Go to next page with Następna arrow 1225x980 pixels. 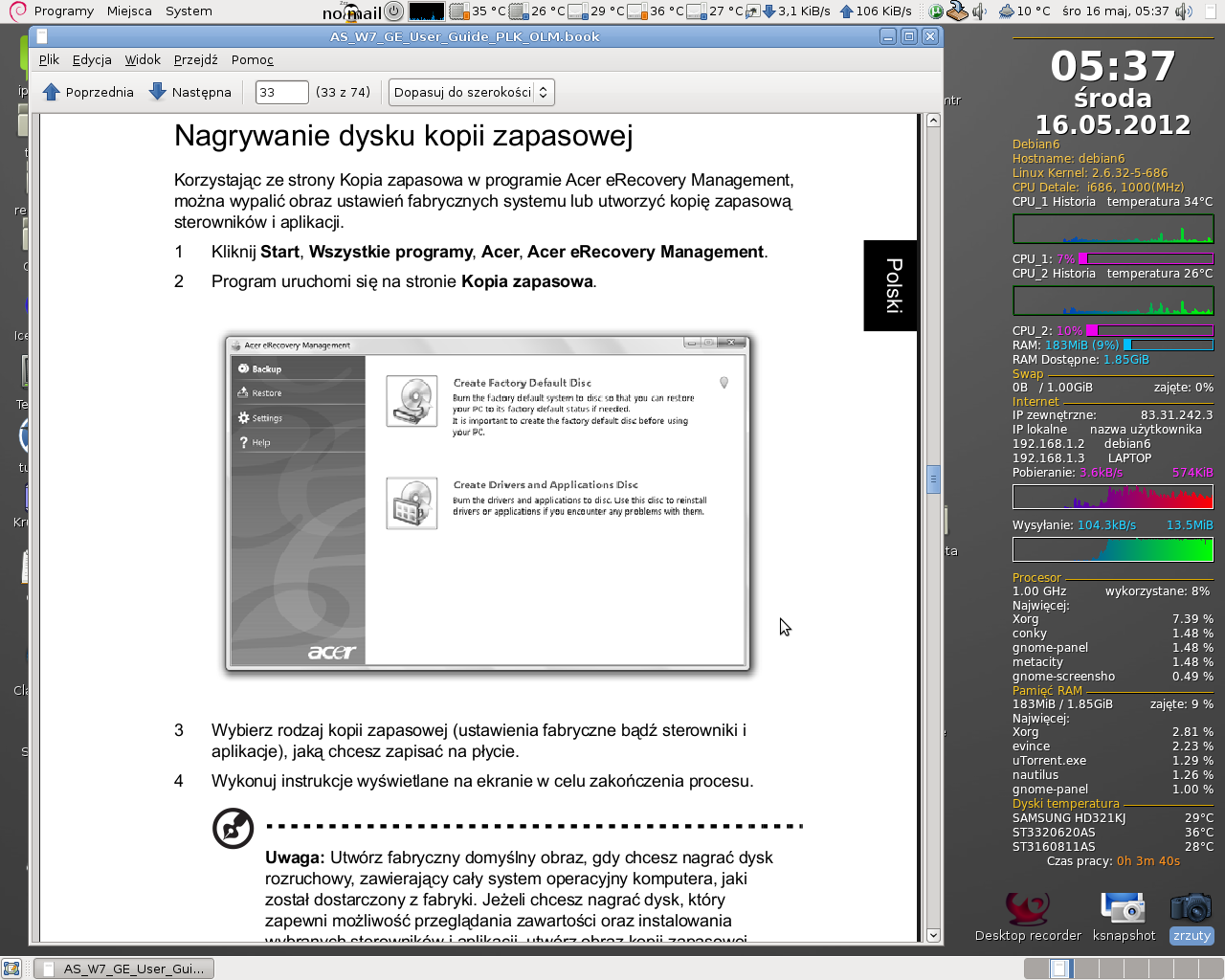tap(189, 92)
